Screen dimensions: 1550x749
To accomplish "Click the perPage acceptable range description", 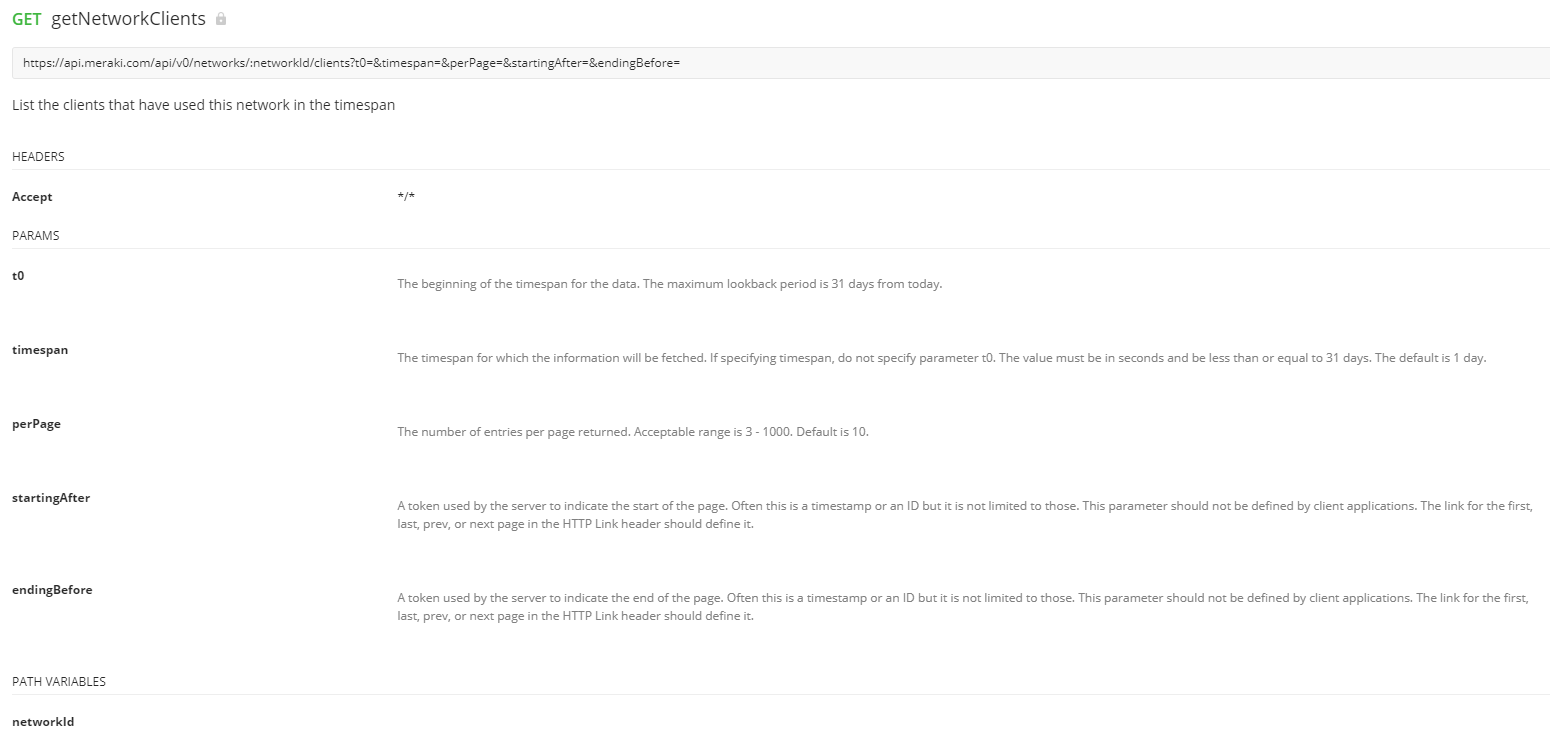I will [632, 432].
